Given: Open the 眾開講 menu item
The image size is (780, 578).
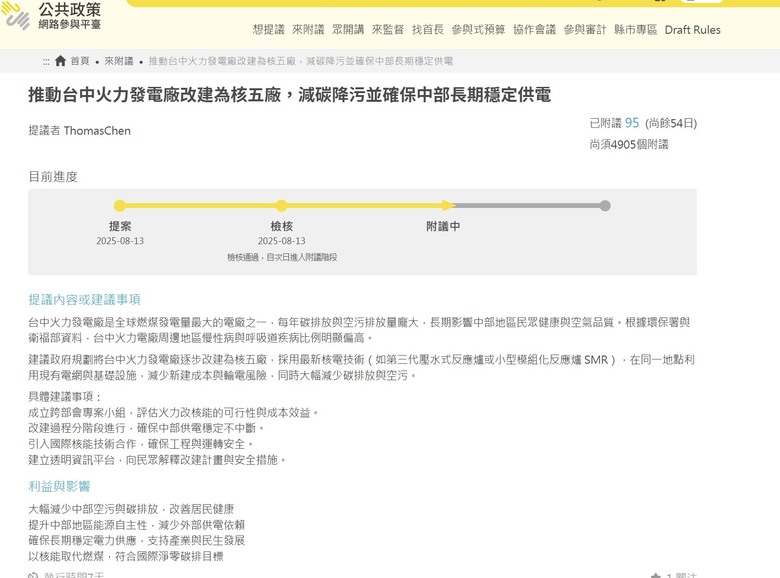Looking at the screenshot, I should pyautogui.click(x=348, y=30).
